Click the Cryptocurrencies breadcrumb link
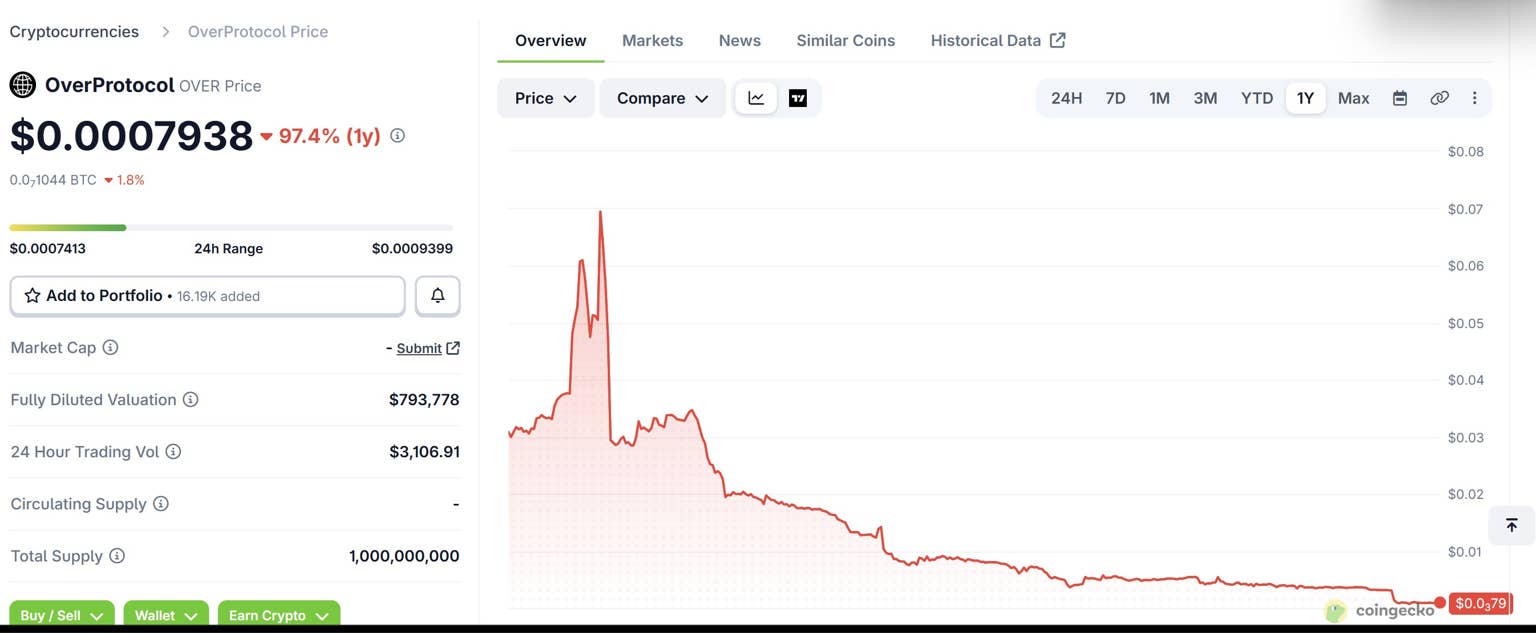 (74, 32)
